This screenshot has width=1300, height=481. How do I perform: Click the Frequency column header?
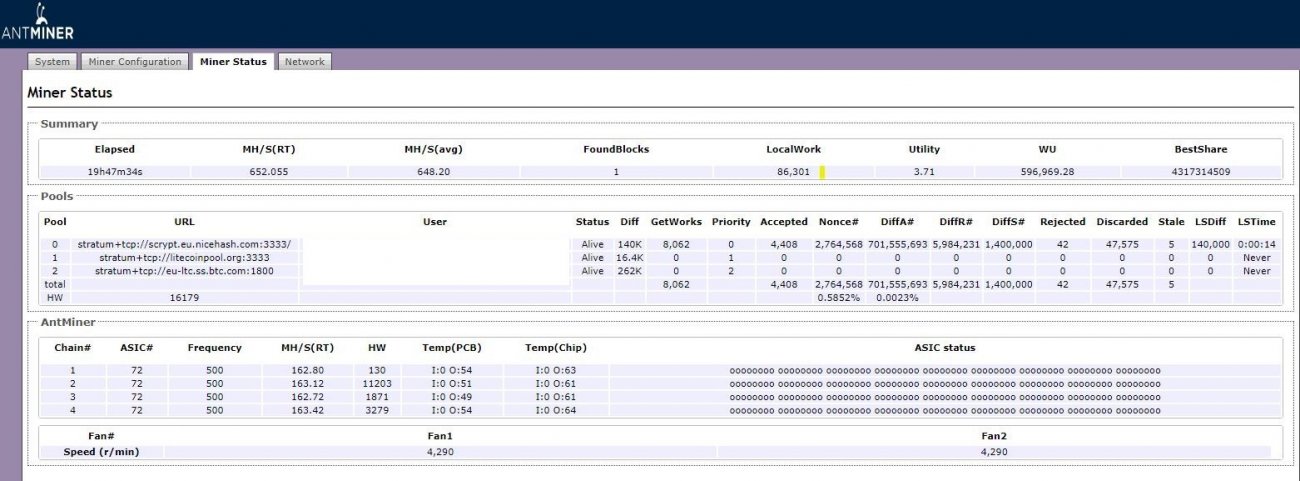coord(214,347)
